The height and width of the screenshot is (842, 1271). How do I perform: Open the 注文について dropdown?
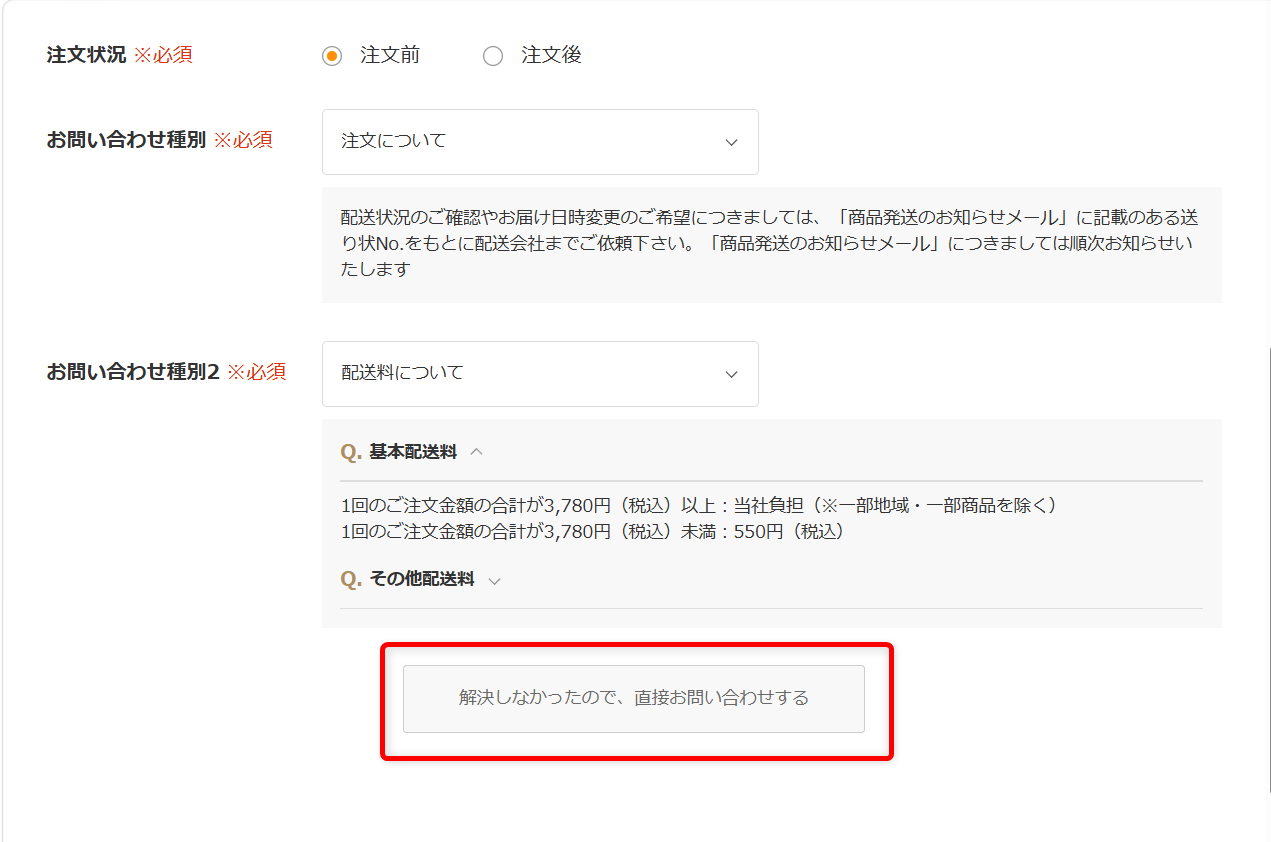pos(540,142)
